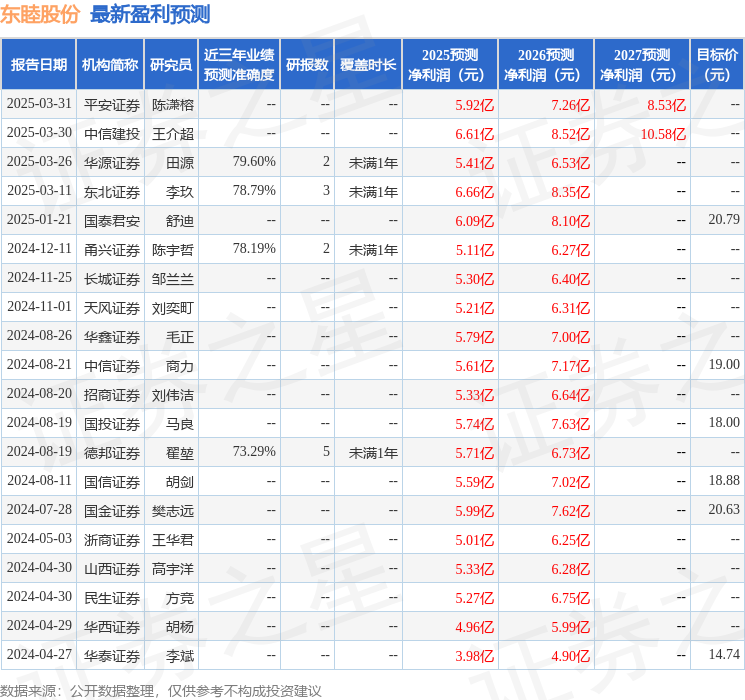Click 招商证券 institution cell
Image resolution: width=745 pixels, height=700 pixels.
[112, 395]
